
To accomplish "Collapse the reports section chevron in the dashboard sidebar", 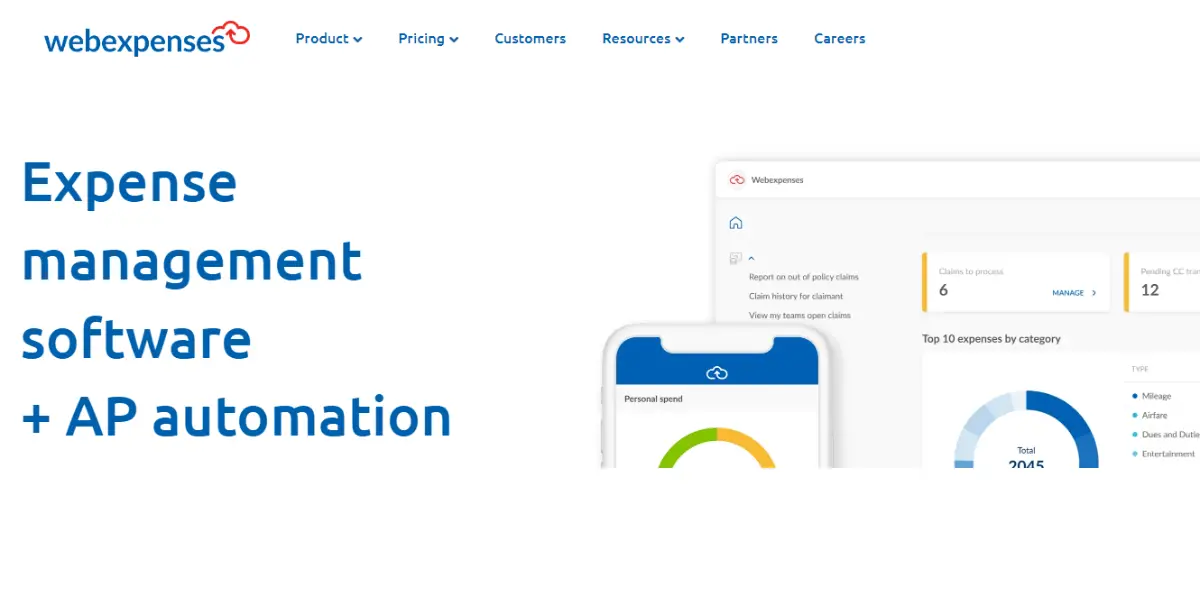I will click(751, 258).
